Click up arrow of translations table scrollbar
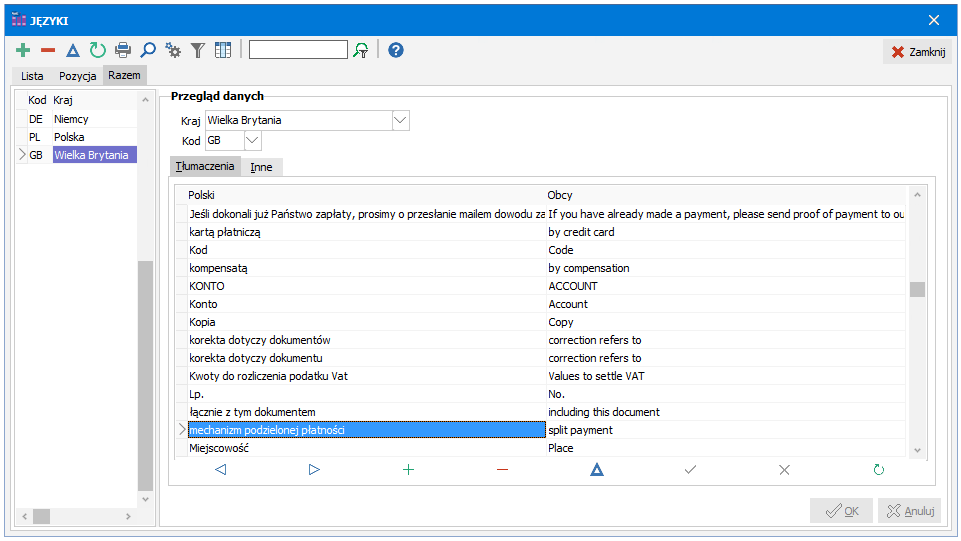The height and width of the screenshot is (541, 961). (917, 195)
